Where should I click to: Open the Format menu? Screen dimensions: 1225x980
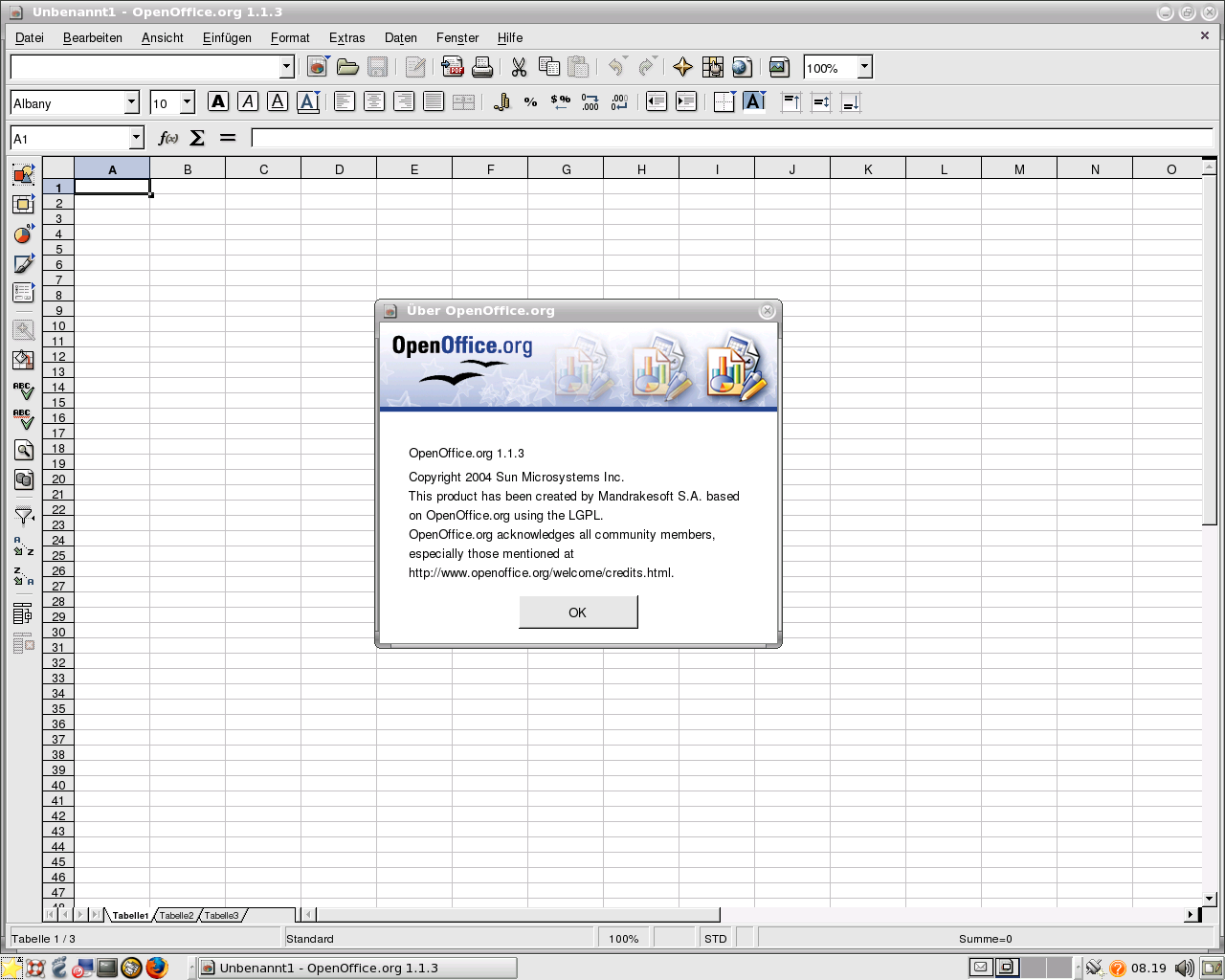[x=290, y=37]
